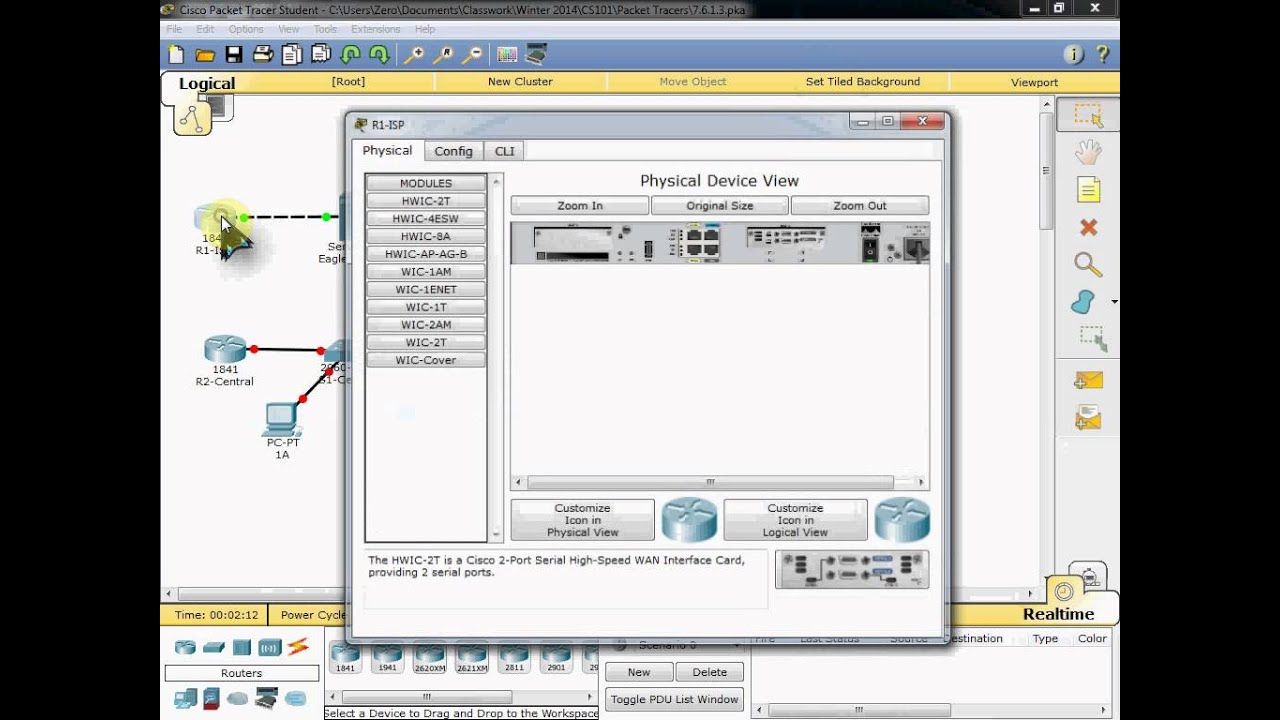Click the Zoom Out button in device view

coord(860,206)
